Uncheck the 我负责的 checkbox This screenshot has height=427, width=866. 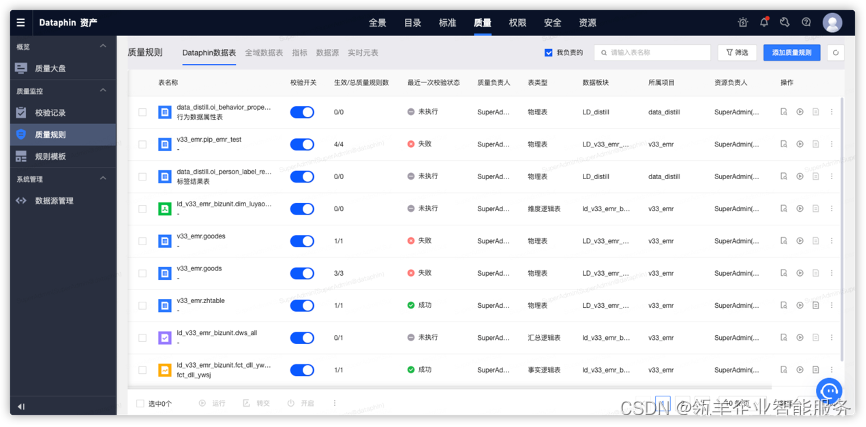click(548, 52)
